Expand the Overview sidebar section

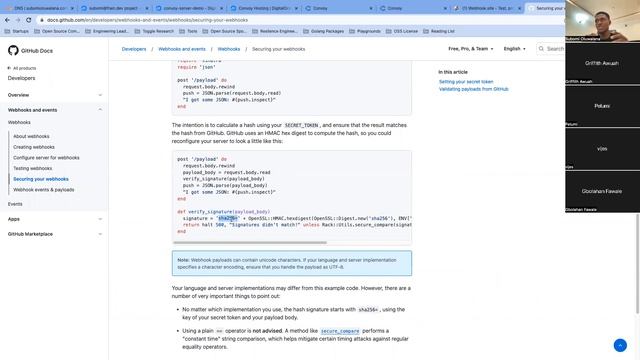coord(55,95)
